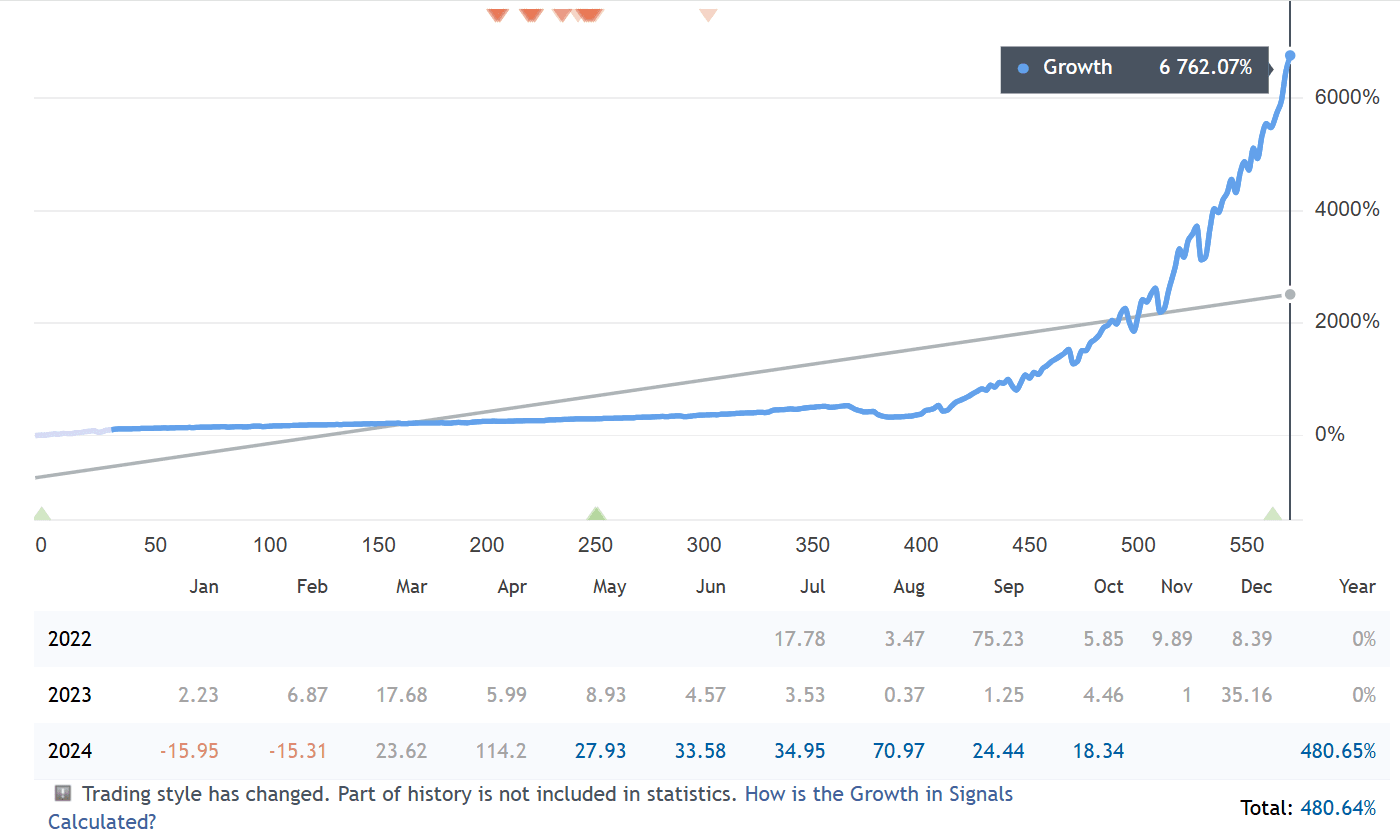Click the info icon beside Trading style notice
Image resolution: width=1400 pixels, height=840 pixels.
click(62, 794)
